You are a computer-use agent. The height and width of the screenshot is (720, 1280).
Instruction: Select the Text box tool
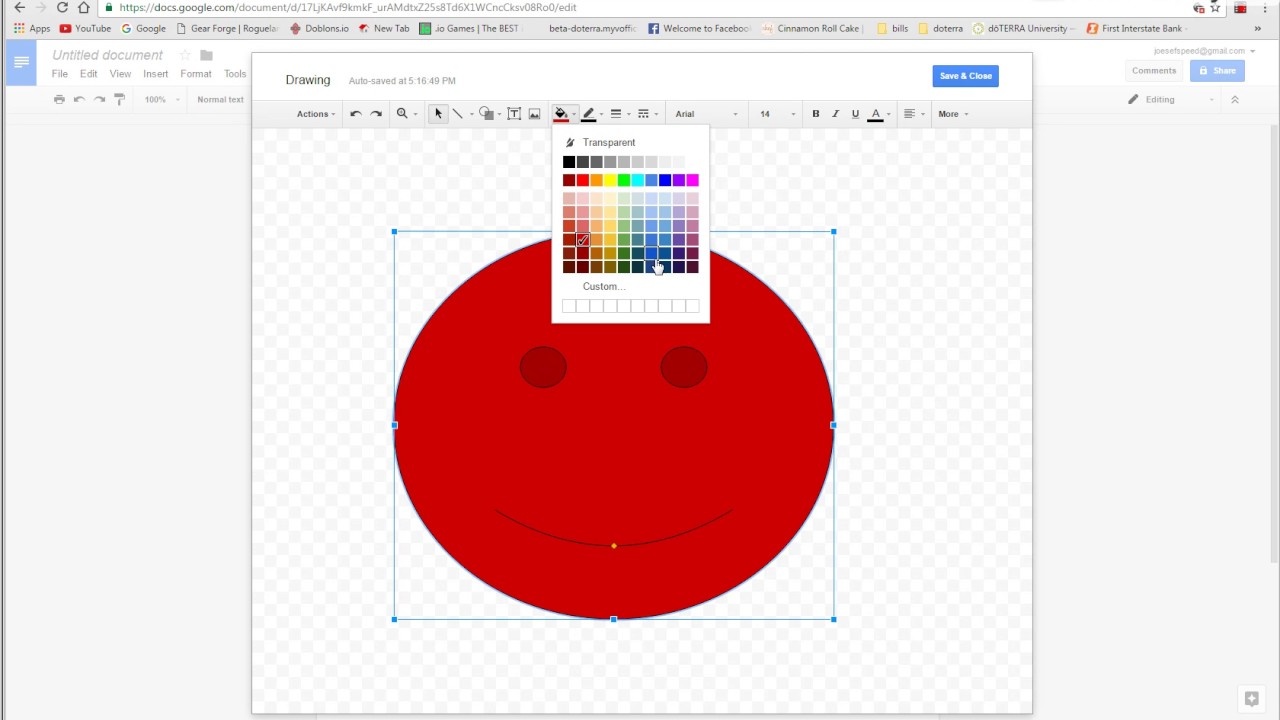(x=514, y=114)
